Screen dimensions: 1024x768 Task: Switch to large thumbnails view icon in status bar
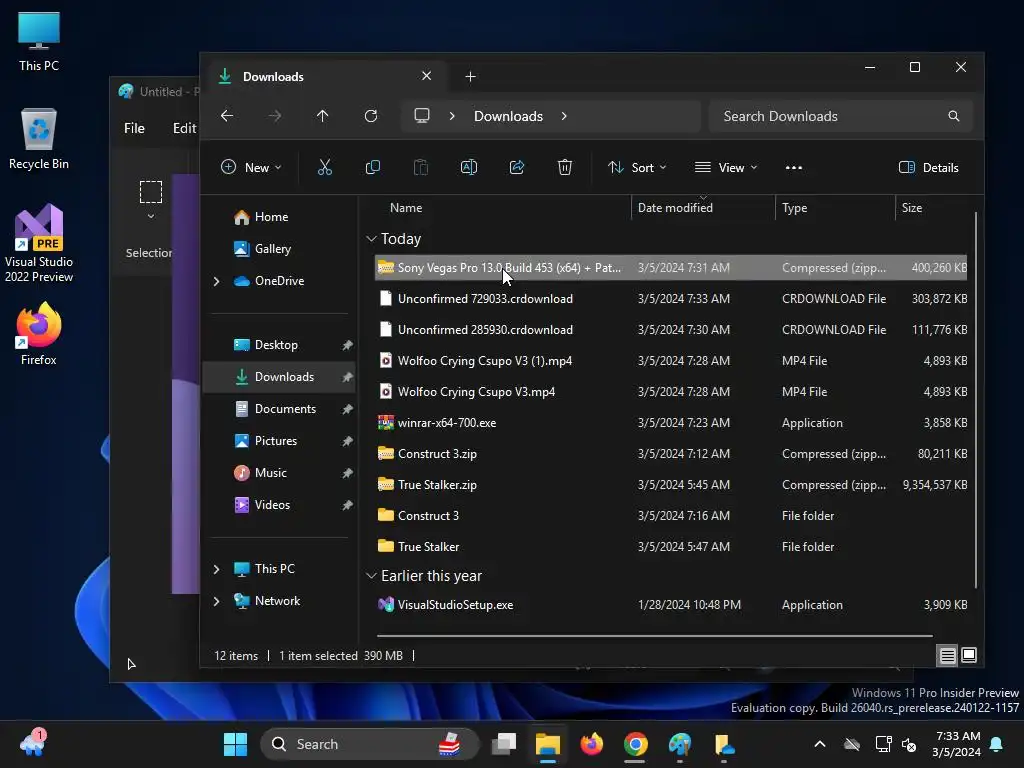[x=969, y=655]
